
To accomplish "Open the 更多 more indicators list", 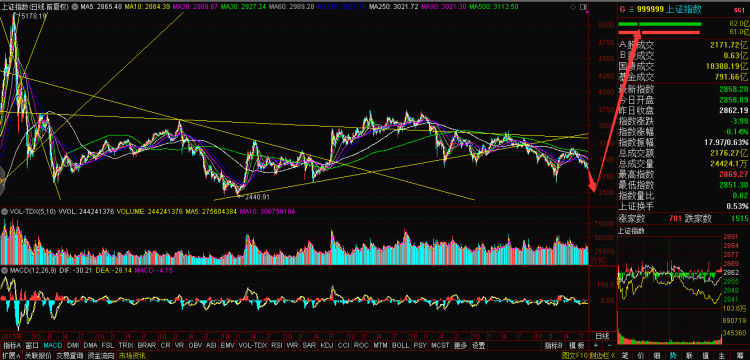I will click(461, 345).
